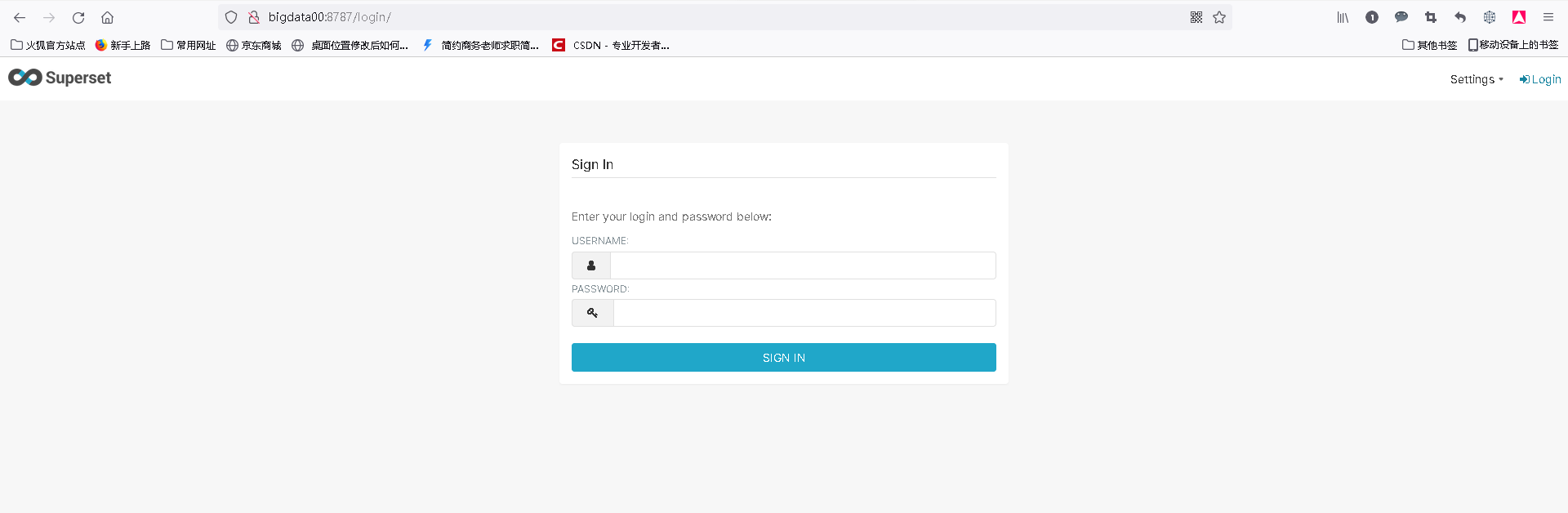Click the crop screenshot icon in the toolbar
Image resolution: width=1568 pixels, height=513 pixels.
coord(1431,17)
